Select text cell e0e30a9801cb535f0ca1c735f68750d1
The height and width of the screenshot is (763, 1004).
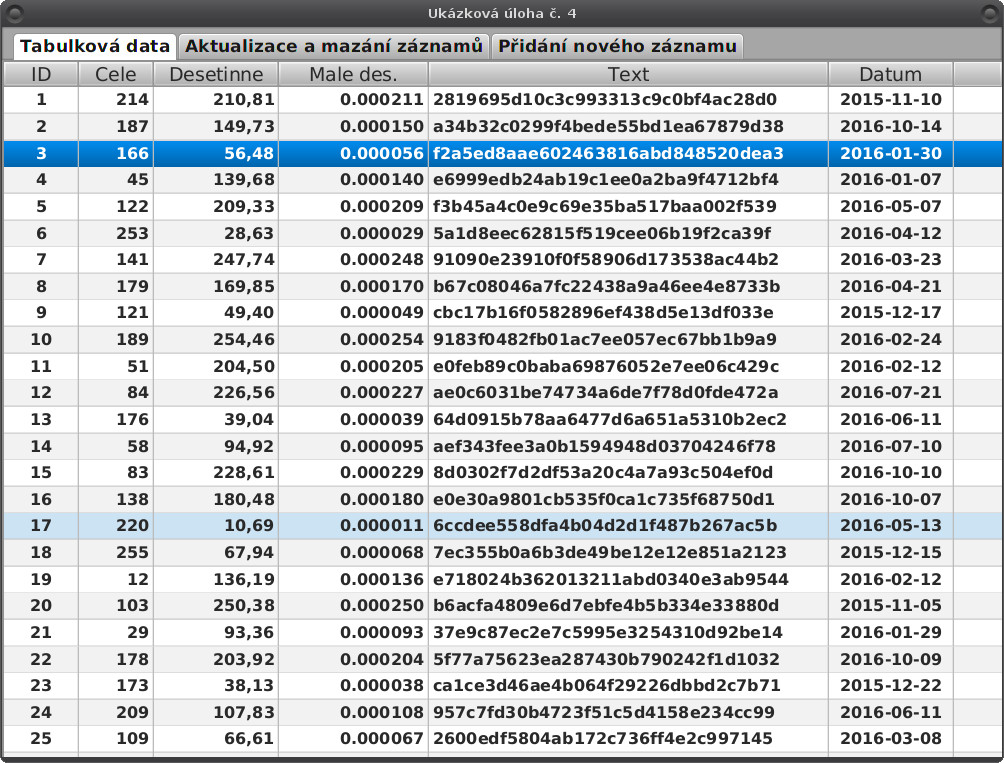point(628,499)
